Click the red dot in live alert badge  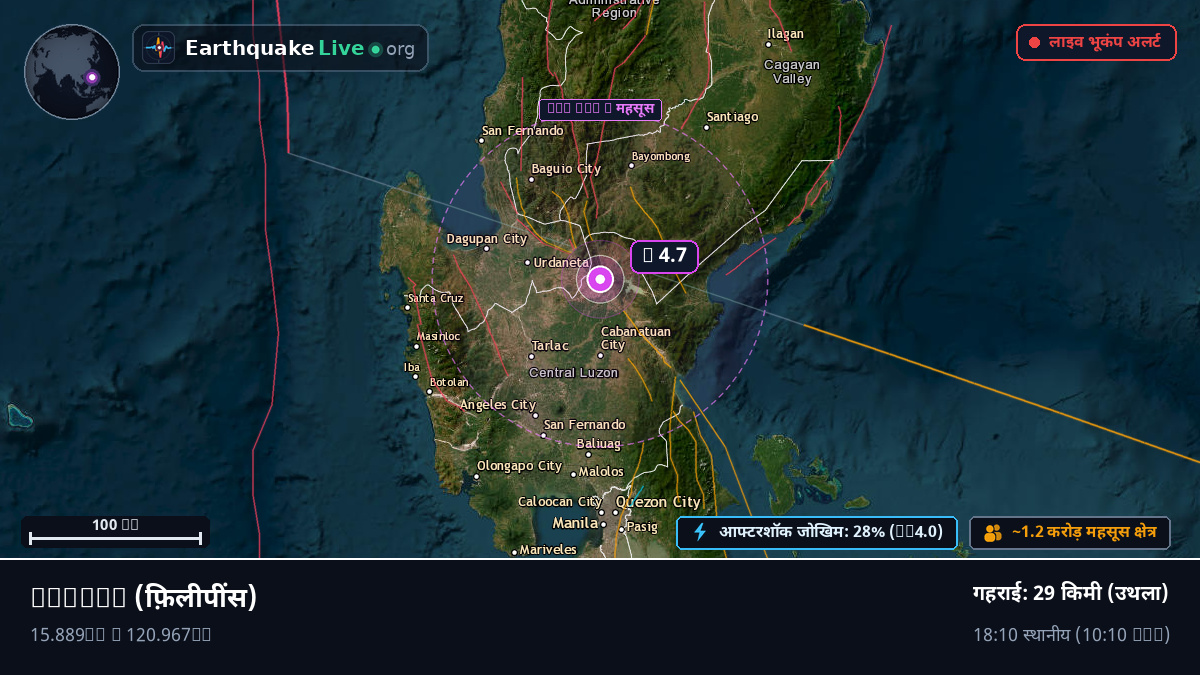pos(1034,43)
